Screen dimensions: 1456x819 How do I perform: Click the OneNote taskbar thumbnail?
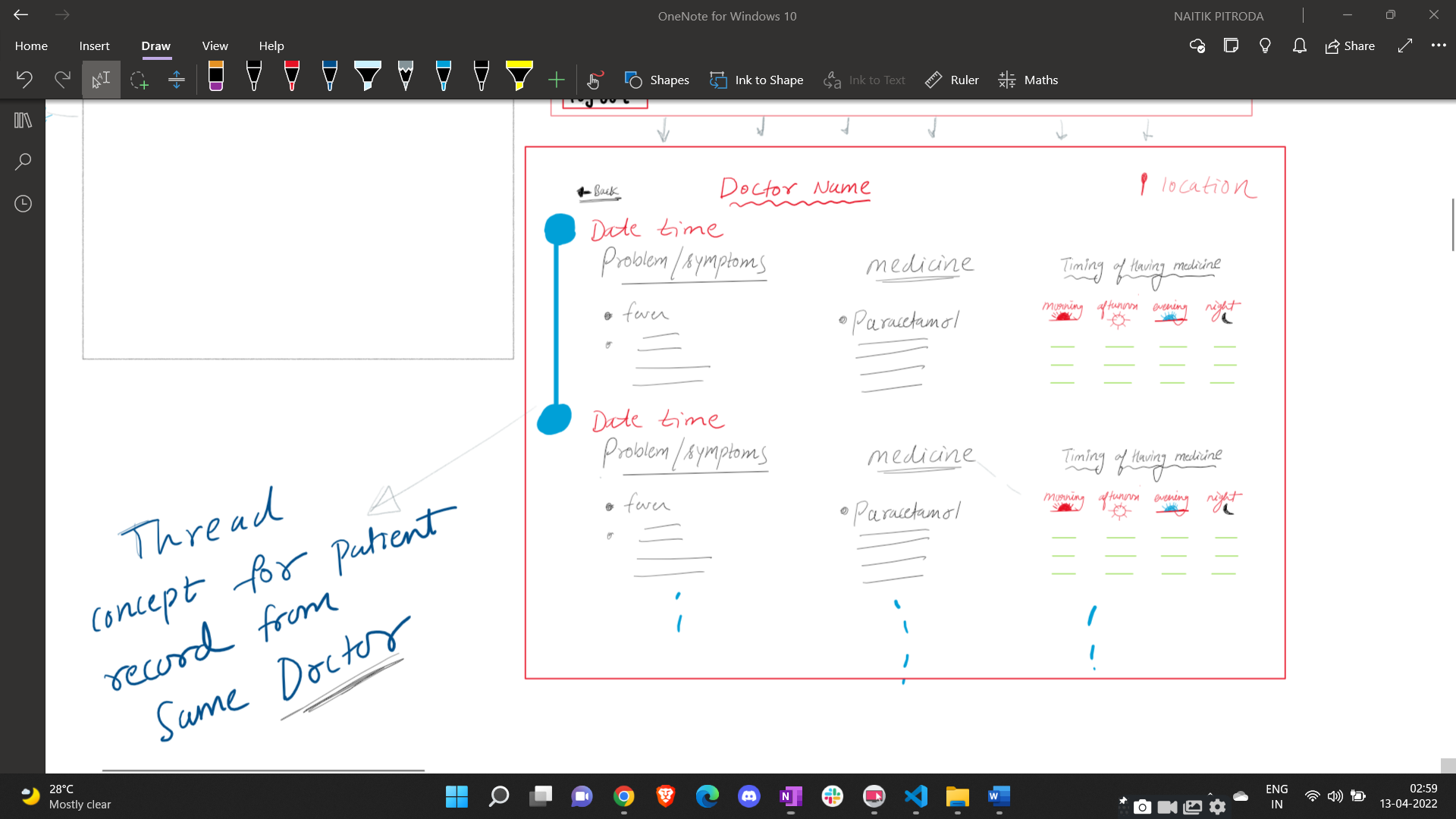(x=790, y=796)
